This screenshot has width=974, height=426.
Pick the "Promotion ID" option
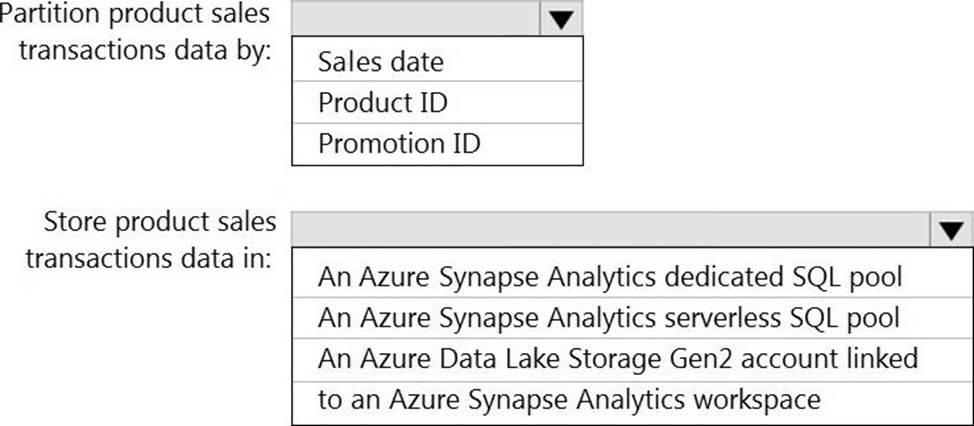399,143
